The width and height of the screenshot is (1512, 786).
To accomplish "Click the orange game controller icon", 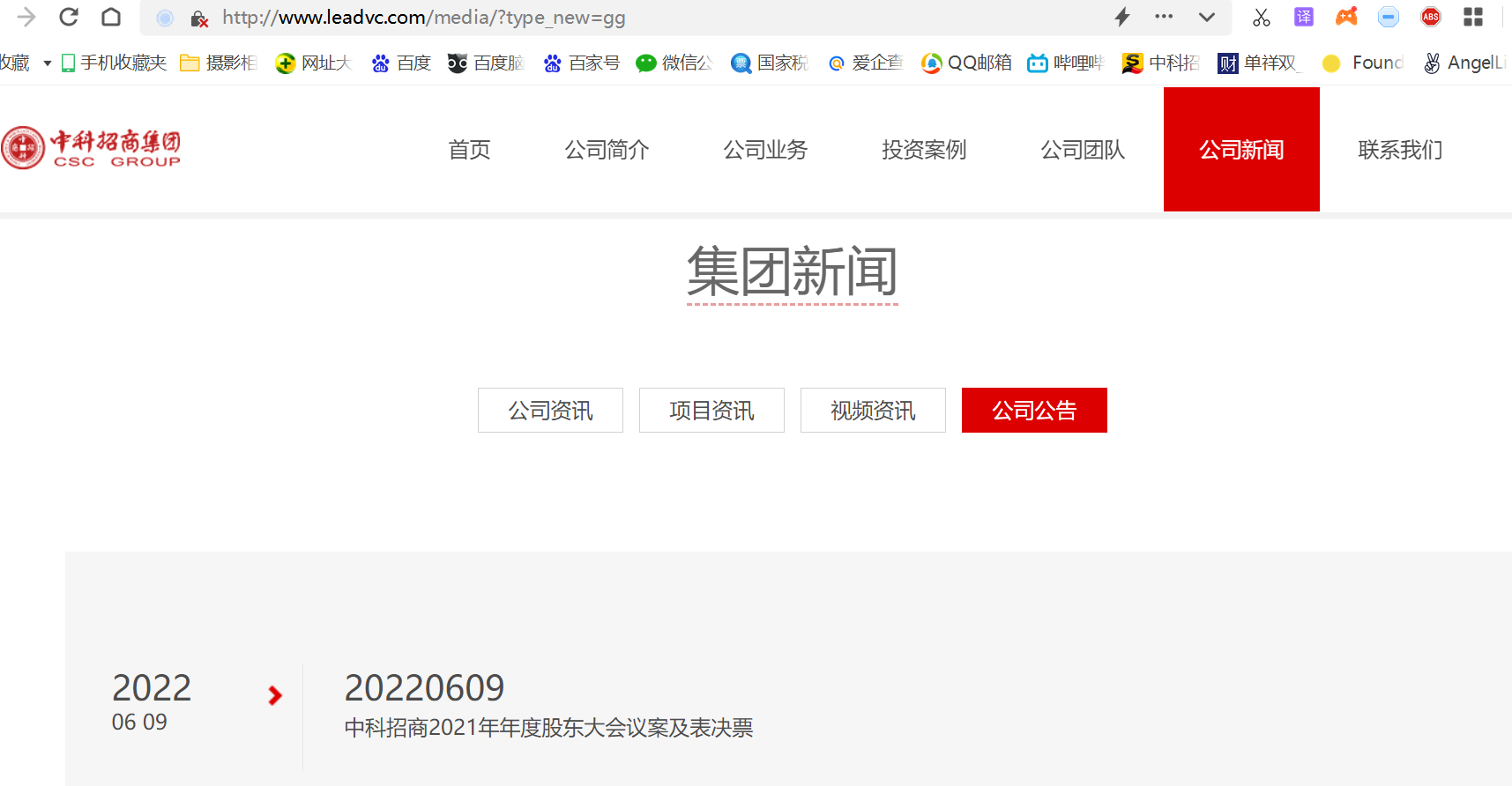I will tap(1346, 17).
